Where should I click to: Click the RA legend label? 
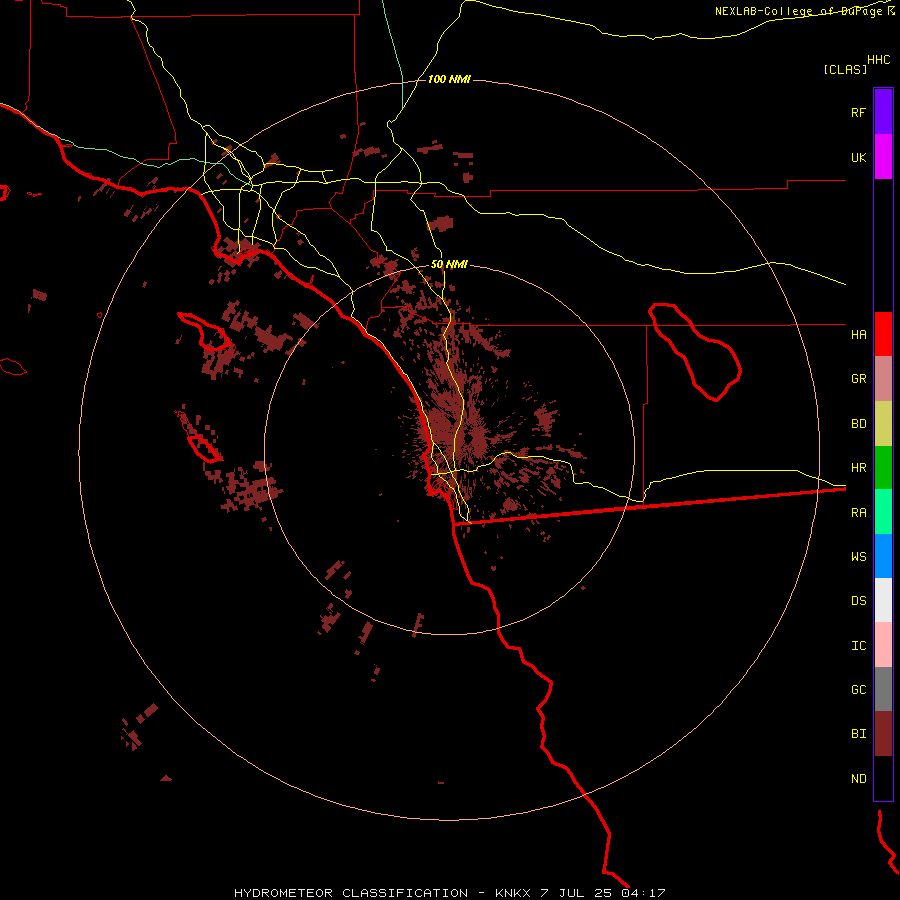pyautogui.click(x=858, y=513)
